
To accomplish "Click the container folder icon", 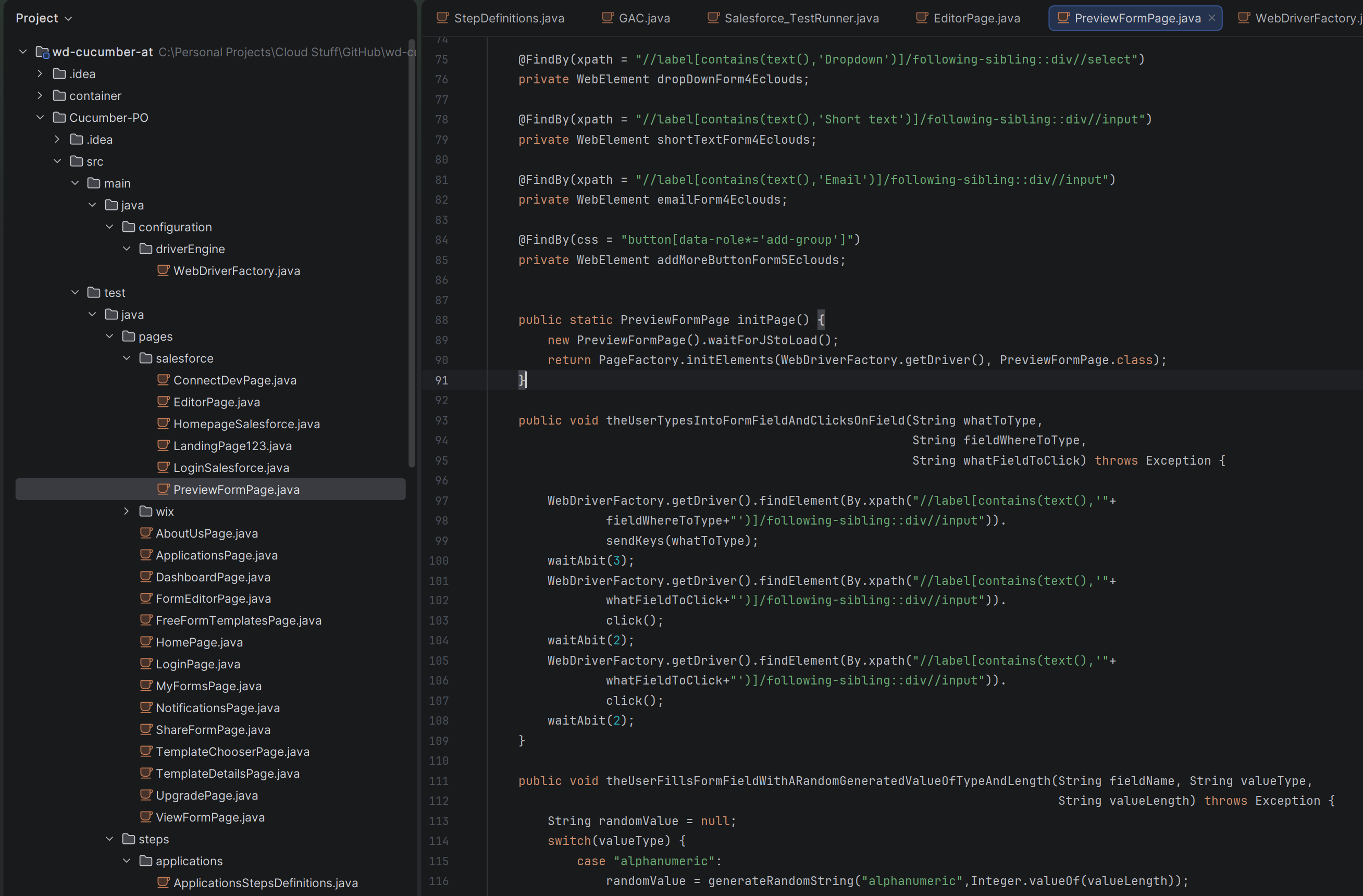I will tap(59, 96).
